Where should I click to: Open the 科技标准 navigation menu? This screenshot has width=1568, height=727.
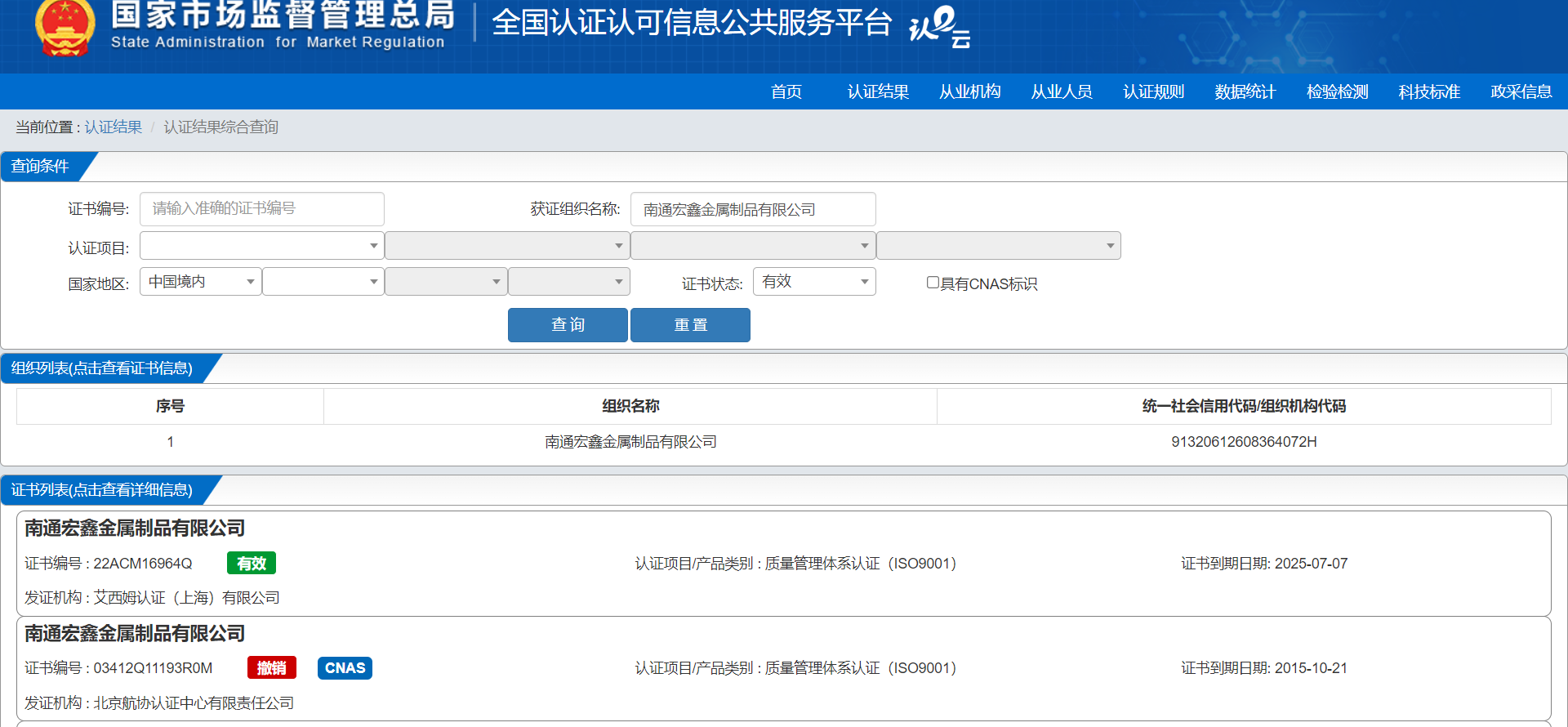(1429, 91)
